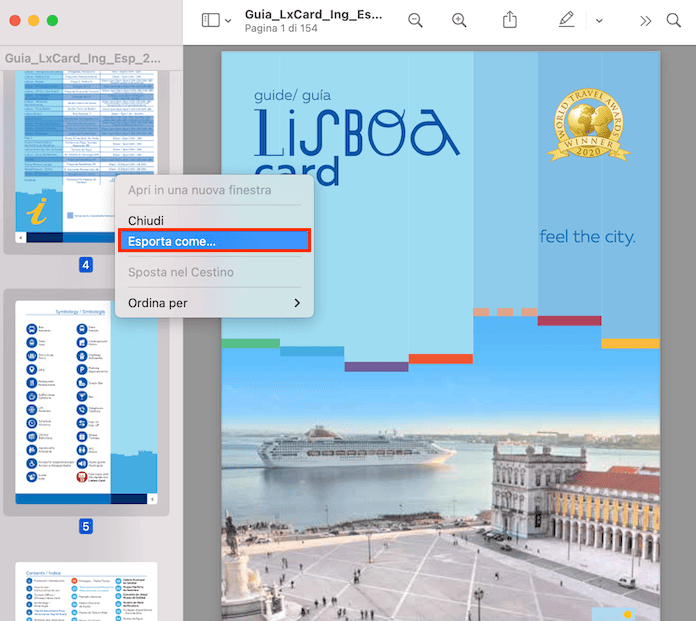Viewport: 696px width, 621px height.
Task: Choose 'Esporta come…' in context menu
Action: tap(214, 241)
